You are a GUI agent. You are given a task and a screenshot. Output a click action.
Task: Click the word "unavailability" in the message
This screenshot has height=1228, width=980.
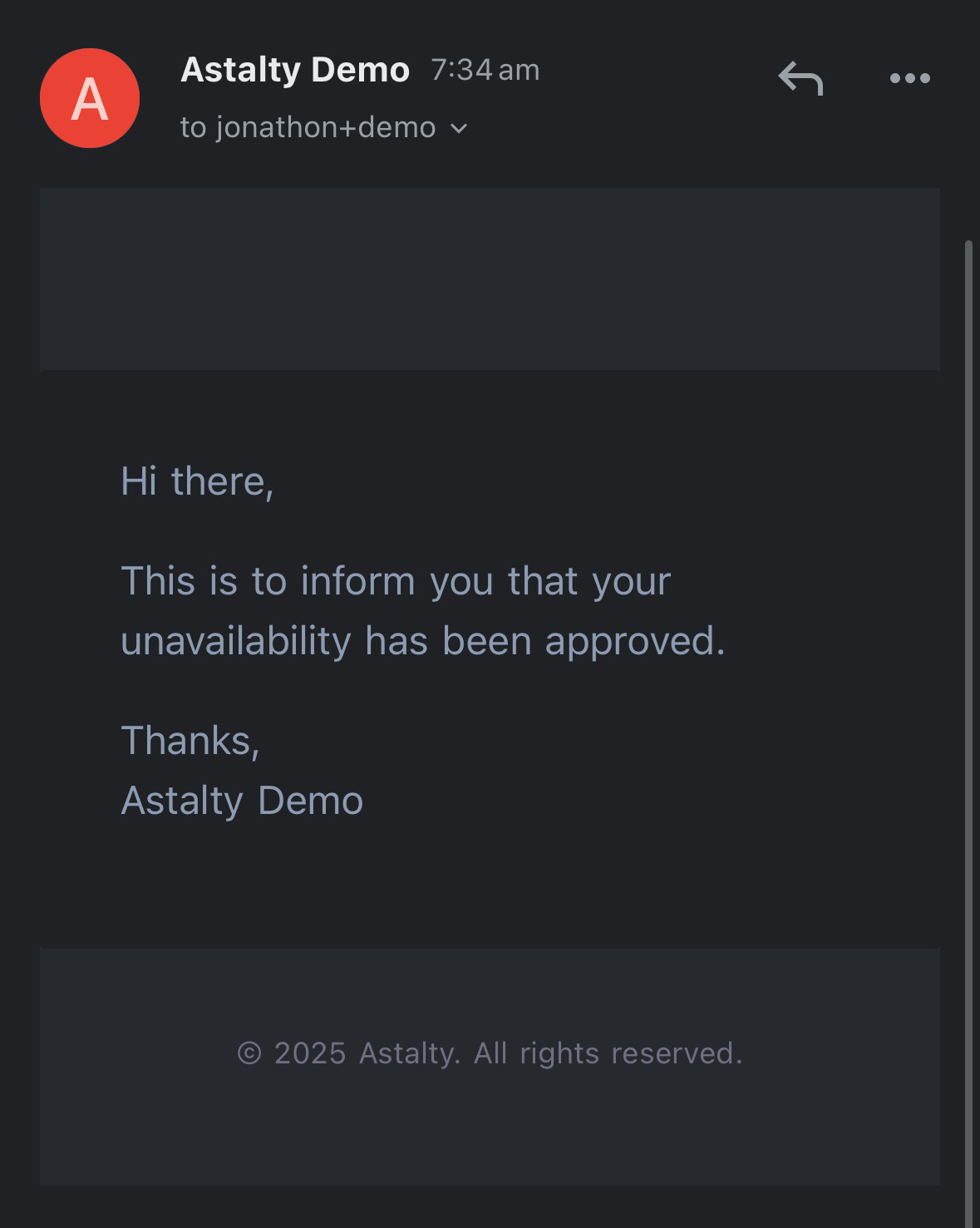236,641
